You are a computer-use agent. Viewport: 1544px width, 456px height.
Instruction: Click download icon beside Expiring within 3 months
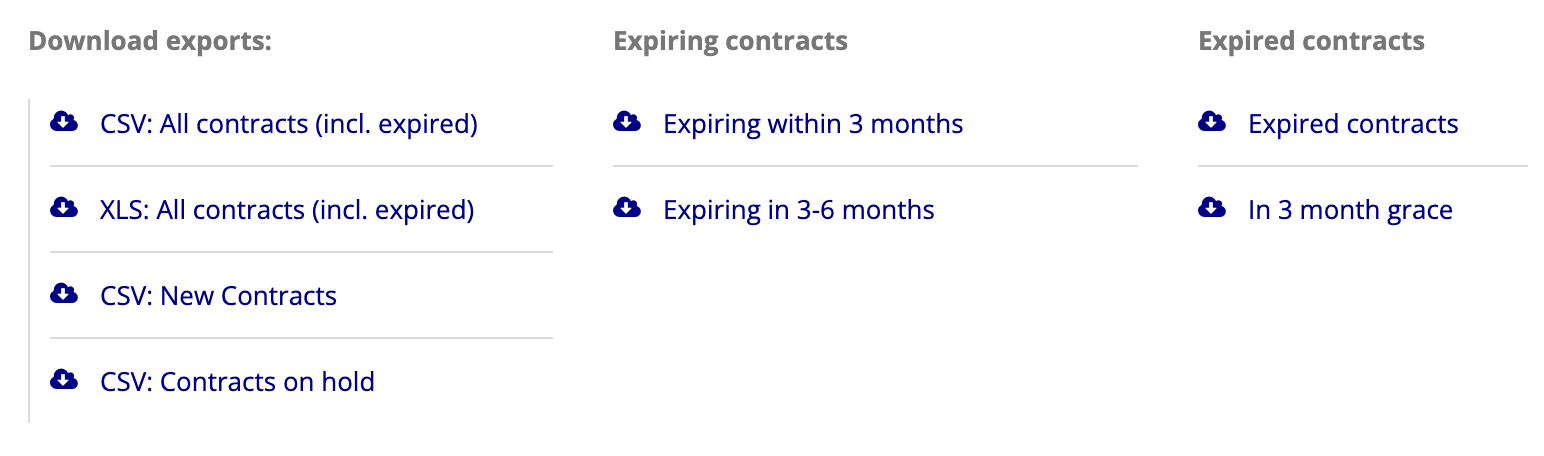pos(627,123)
